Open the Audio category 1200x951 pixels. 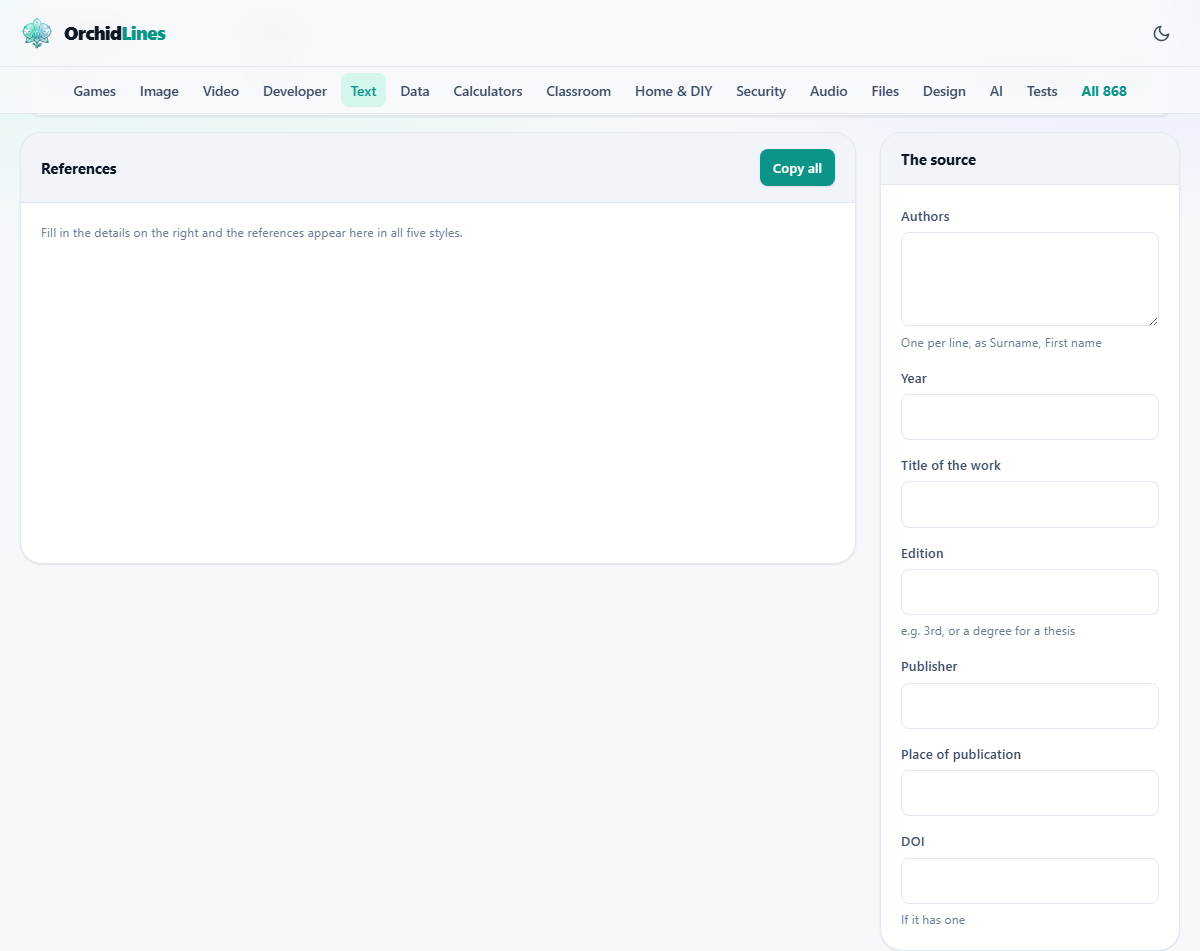[829, 91]
